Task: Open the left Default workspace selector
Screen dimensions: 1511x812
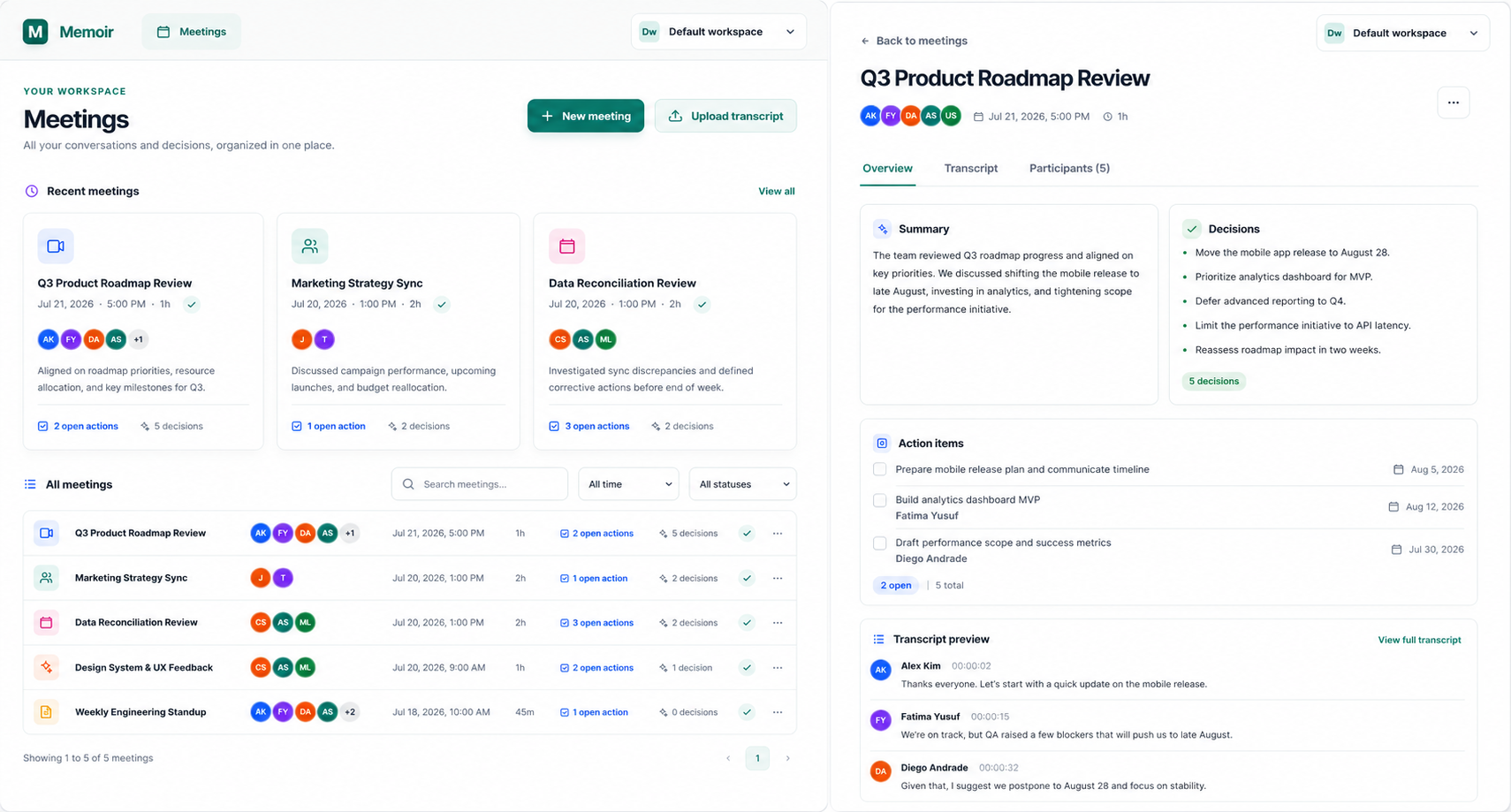Action: point(718,32)
